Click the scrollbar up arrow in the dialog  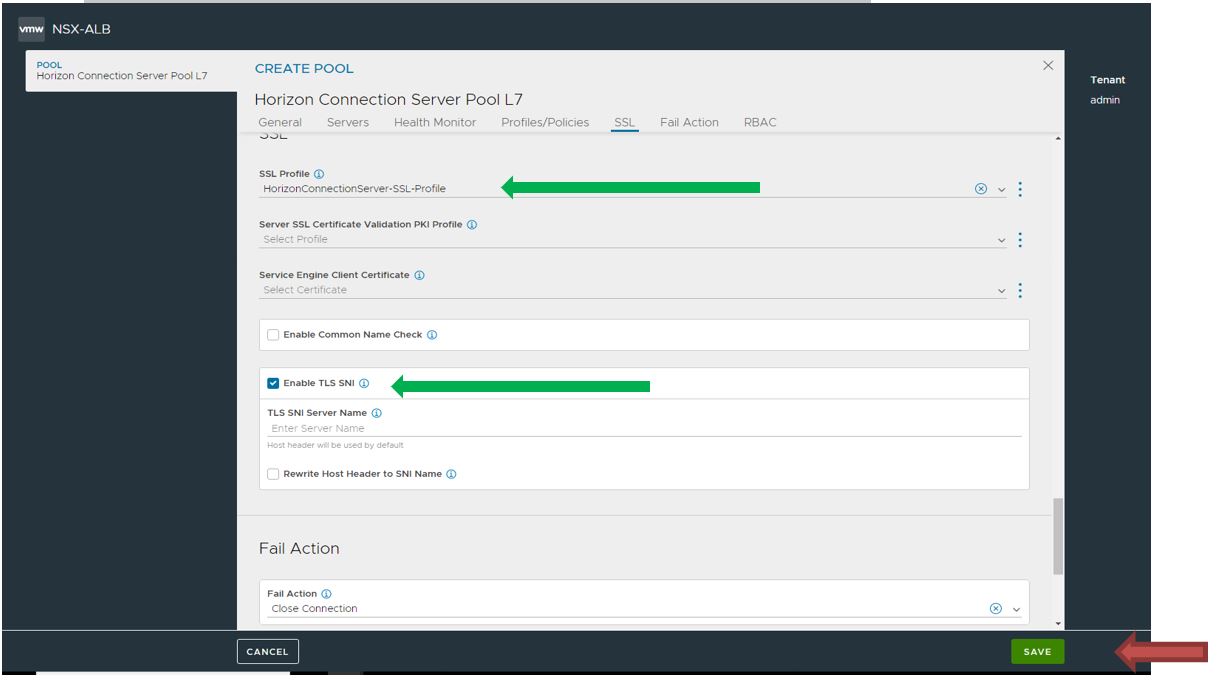(x=1059, y=138)
